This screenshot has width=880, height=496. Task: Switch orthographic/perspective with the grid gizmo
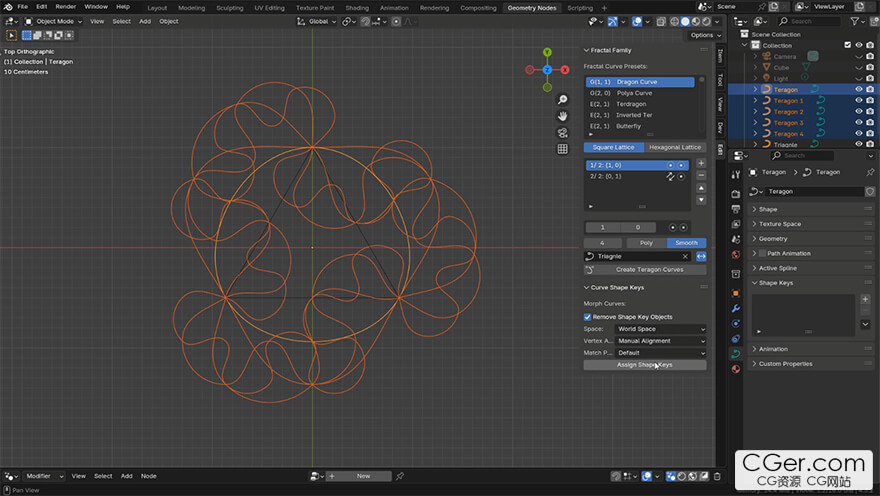562,149
